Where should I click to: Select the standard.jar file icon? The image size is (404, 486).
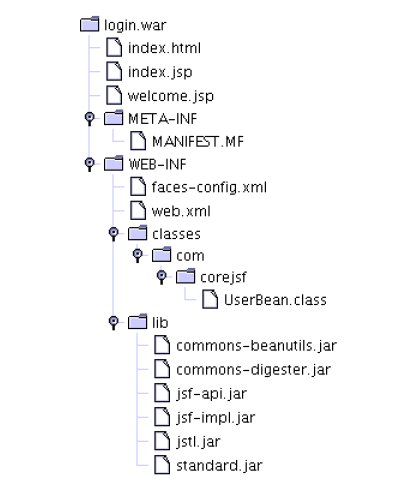pyautogui.click(x=162, y=465)
